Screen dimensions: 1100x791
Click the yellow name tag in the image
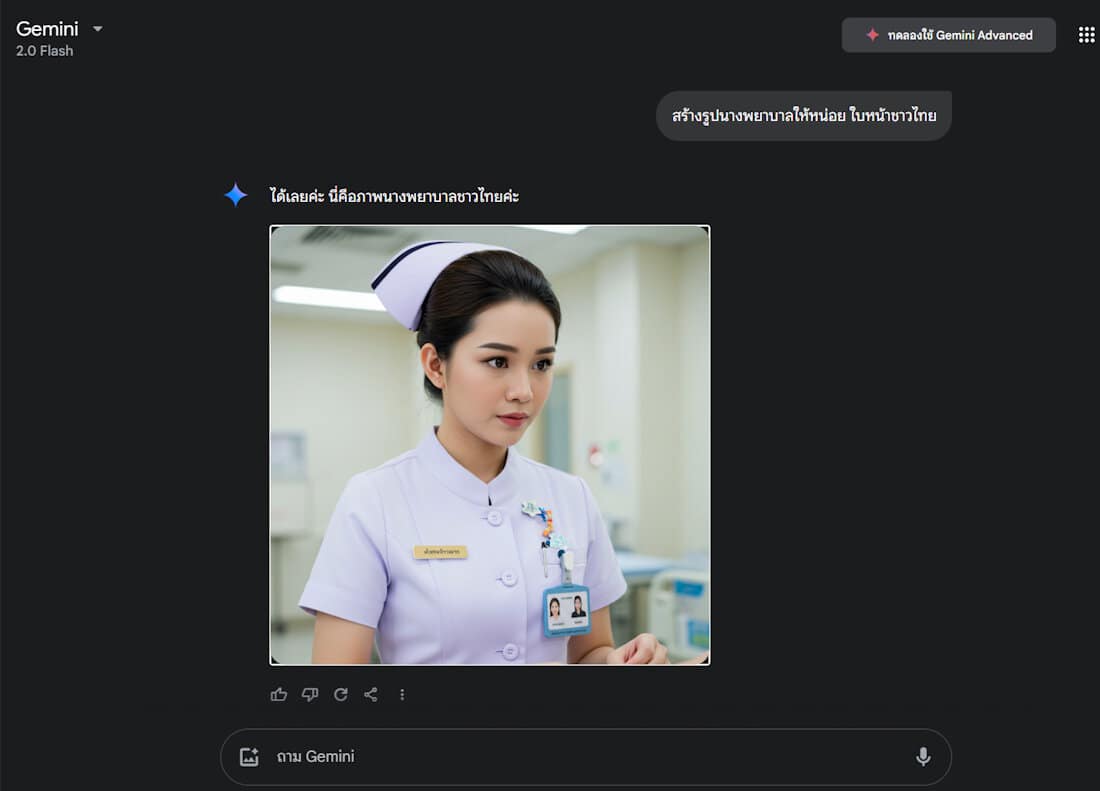click(441, 552)
